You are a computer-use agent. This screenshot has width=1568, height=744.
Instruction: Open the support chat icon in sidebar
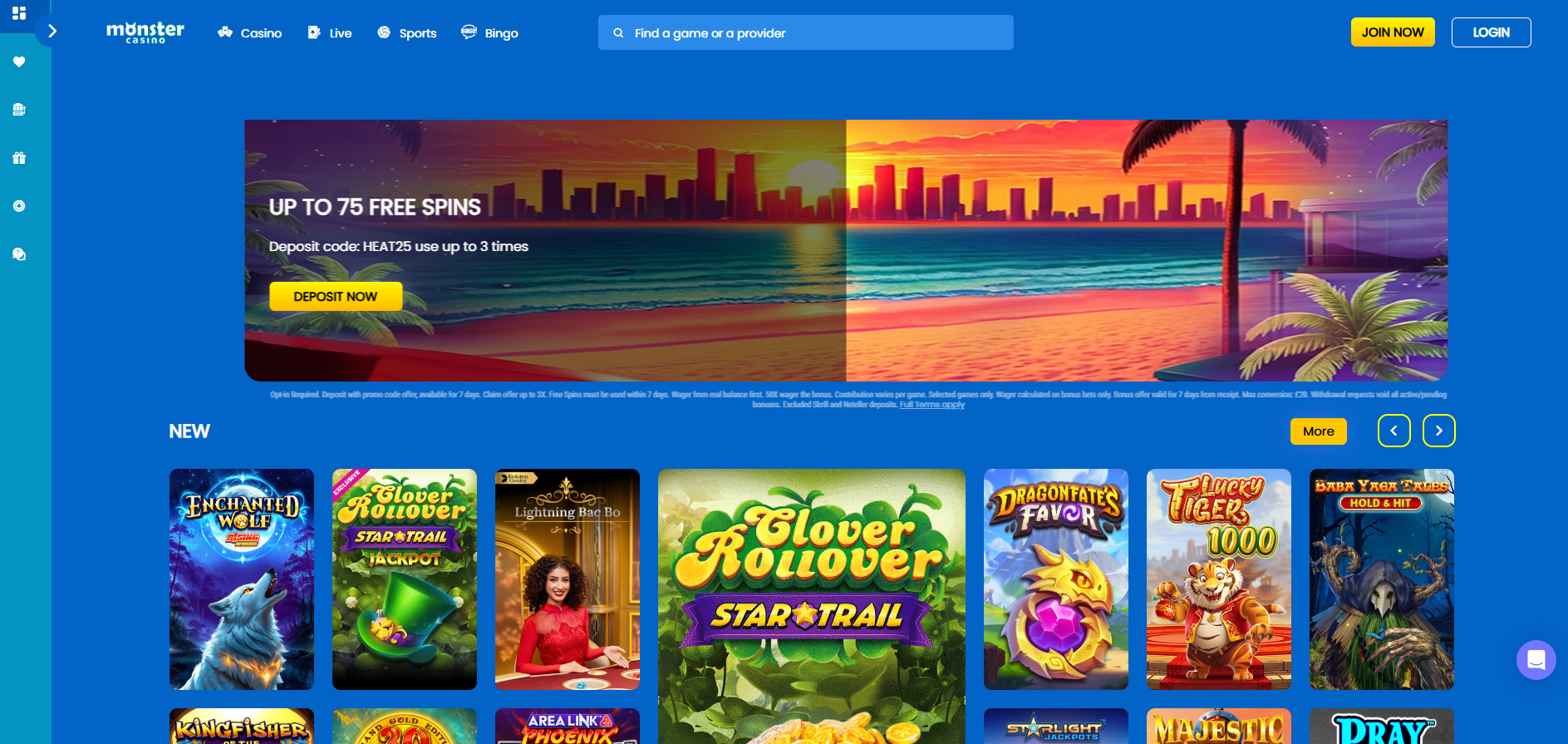pyautogui.click(x=19, y=254)
